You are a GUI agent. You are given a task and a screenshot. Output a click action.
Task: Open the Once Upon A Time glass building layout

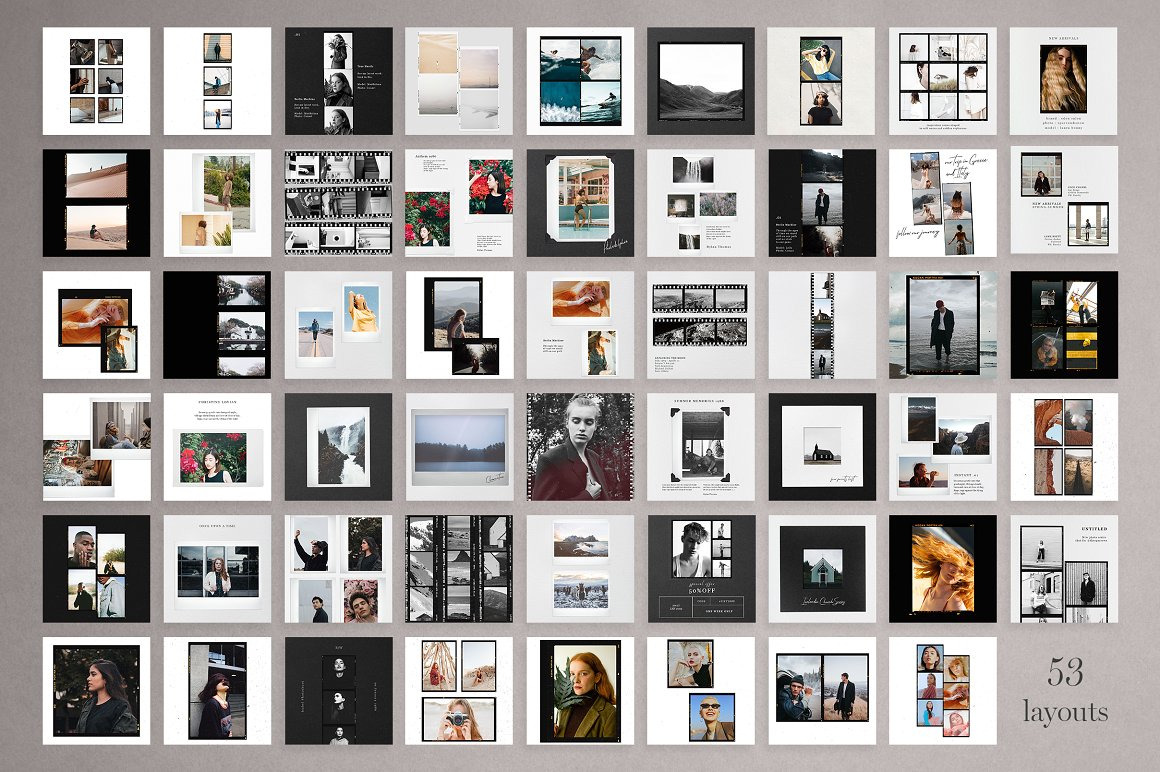tap(218, 569)
